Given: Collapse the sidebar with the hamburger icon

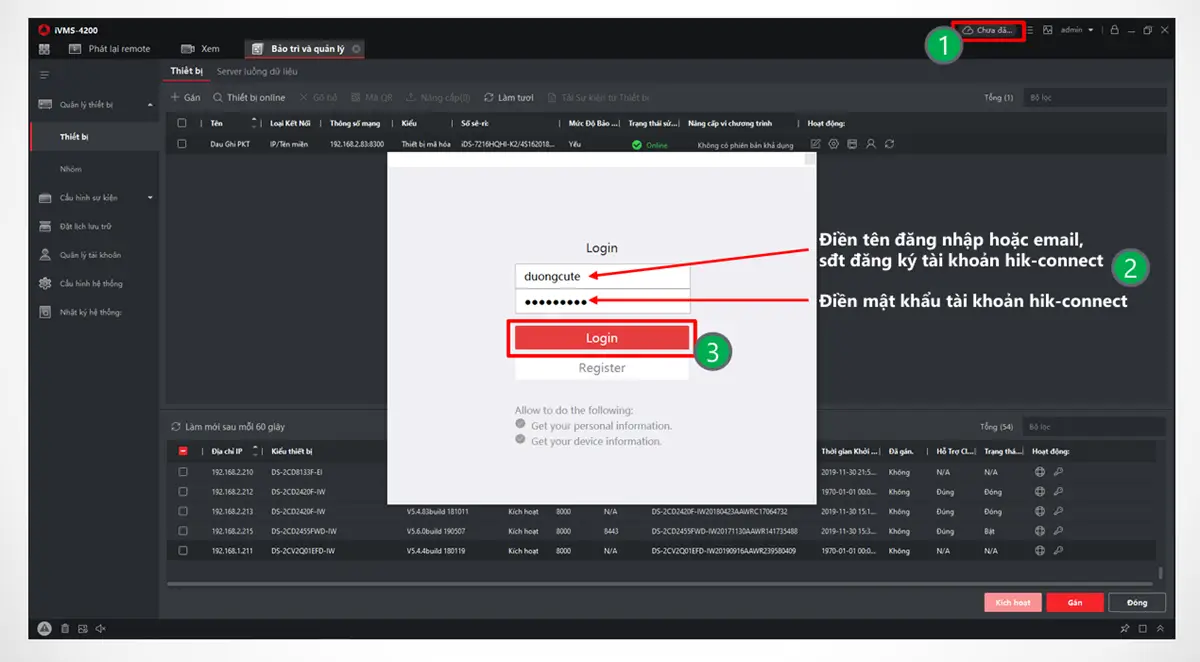Looking at the screenshot, I should click(44, 75).
